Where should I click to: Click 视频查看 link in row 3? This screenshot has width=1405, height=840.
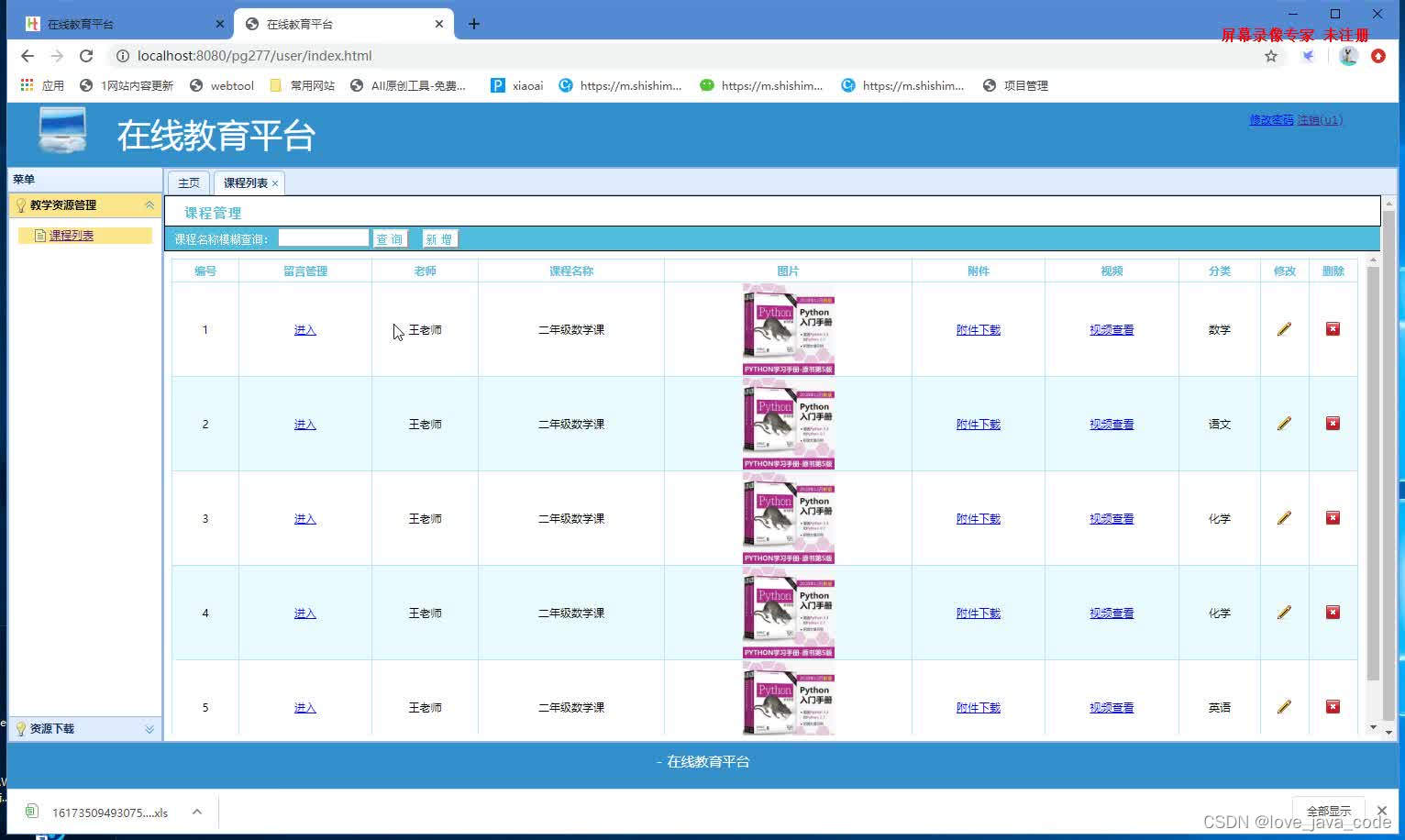pos(1112,519)
